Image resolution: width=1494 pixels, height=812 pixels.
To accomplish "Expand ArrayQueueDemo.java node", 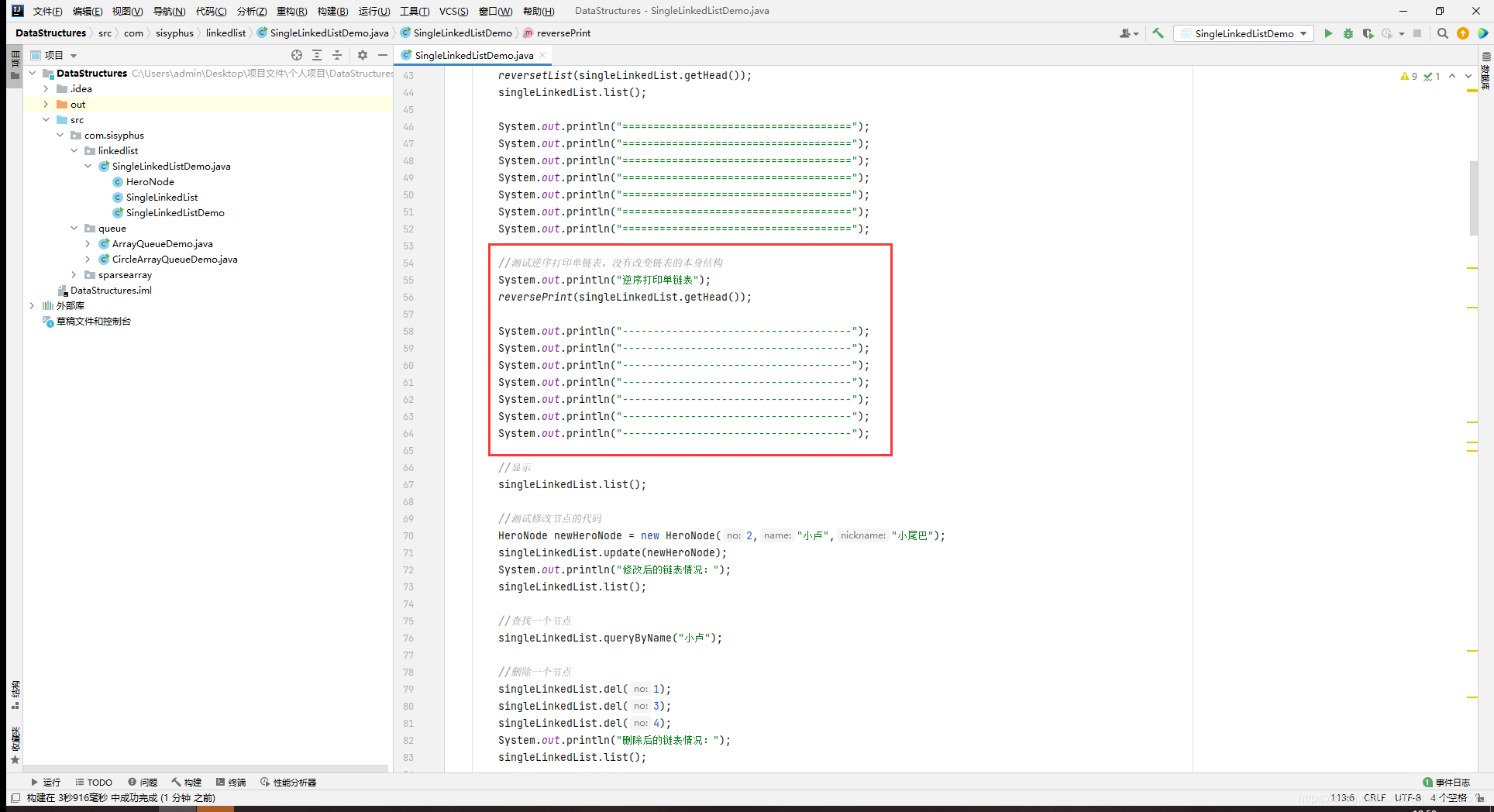I will [x=88, y=243].
